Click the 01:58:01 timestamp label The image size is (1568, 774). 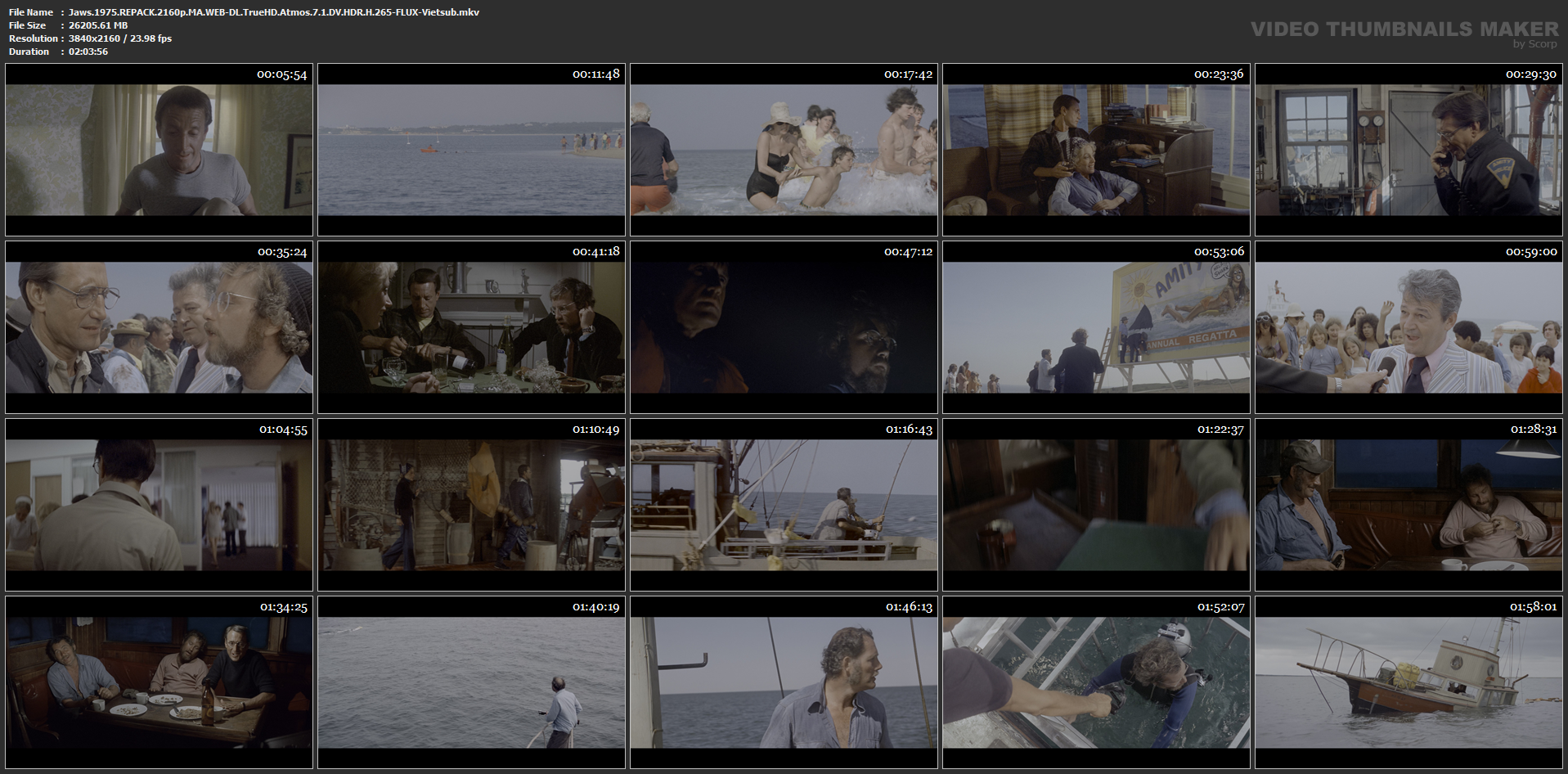(x=1533, y=607)
